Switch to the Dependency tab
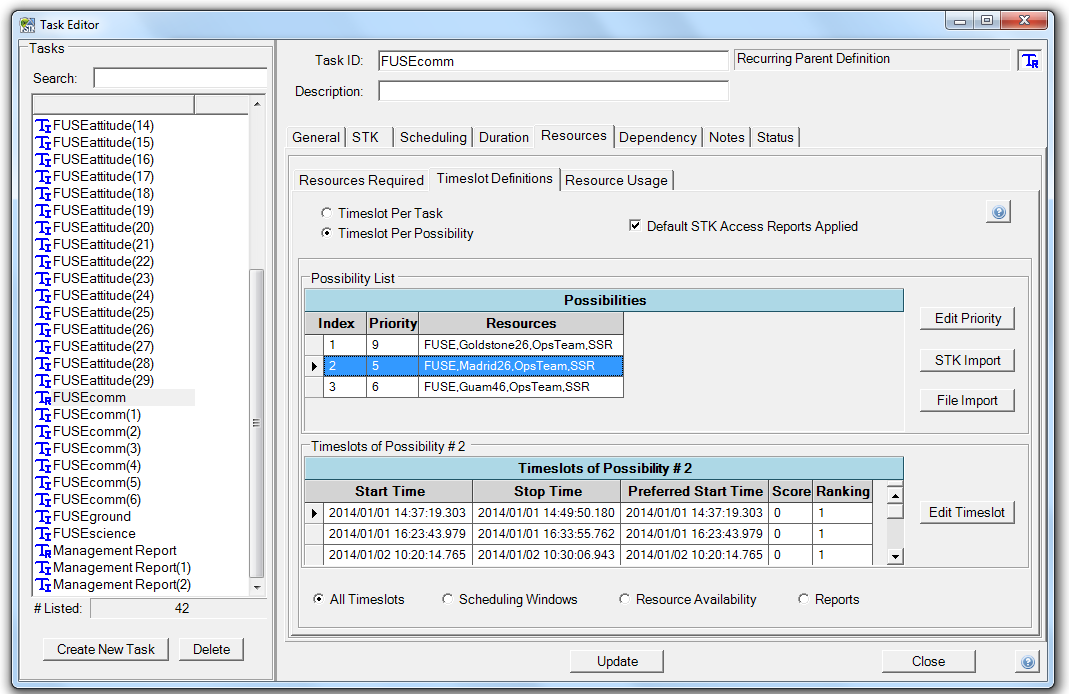This screenshot has width=1069, height=694. click(657, 137)
